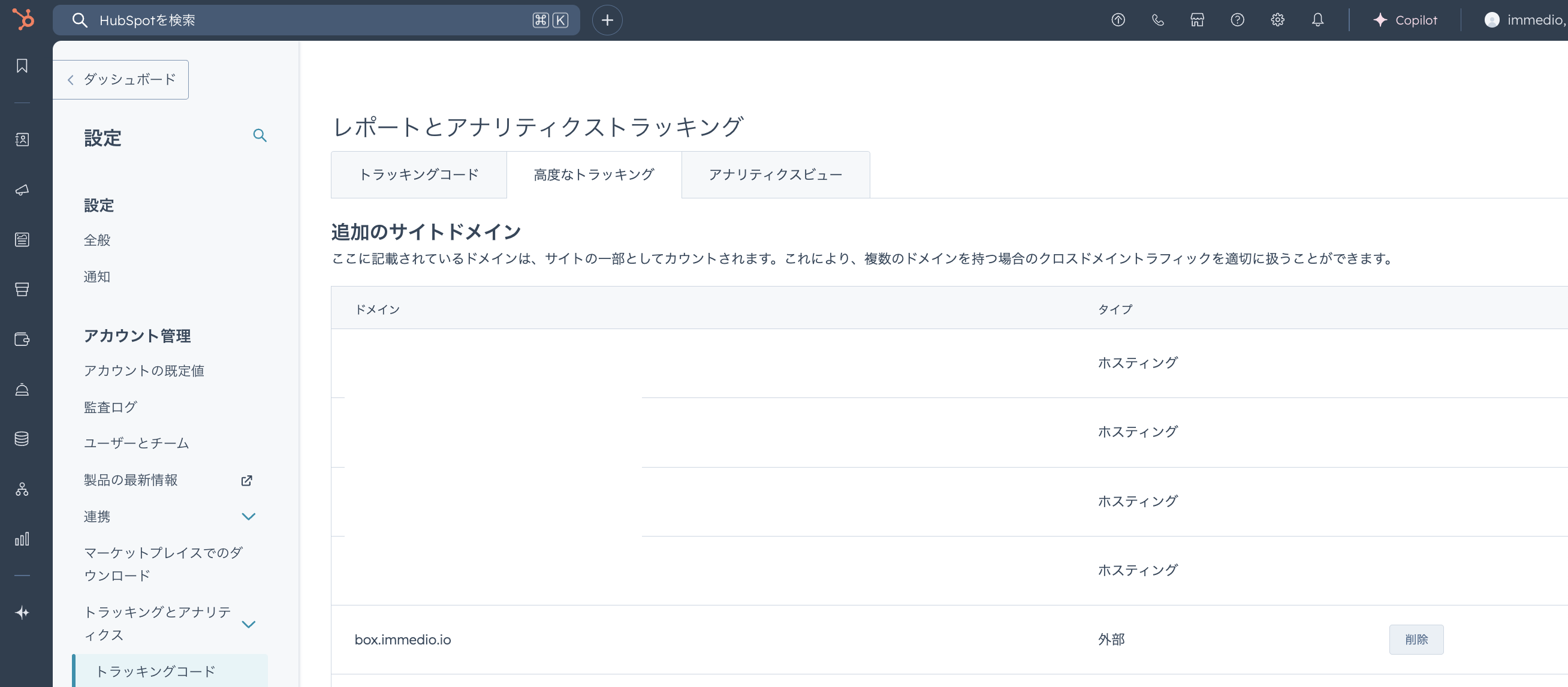The width and height of the screenshot is (1568, 687).
Task: Click the HubSpot sprocket logo
Action: click(24, 20)
